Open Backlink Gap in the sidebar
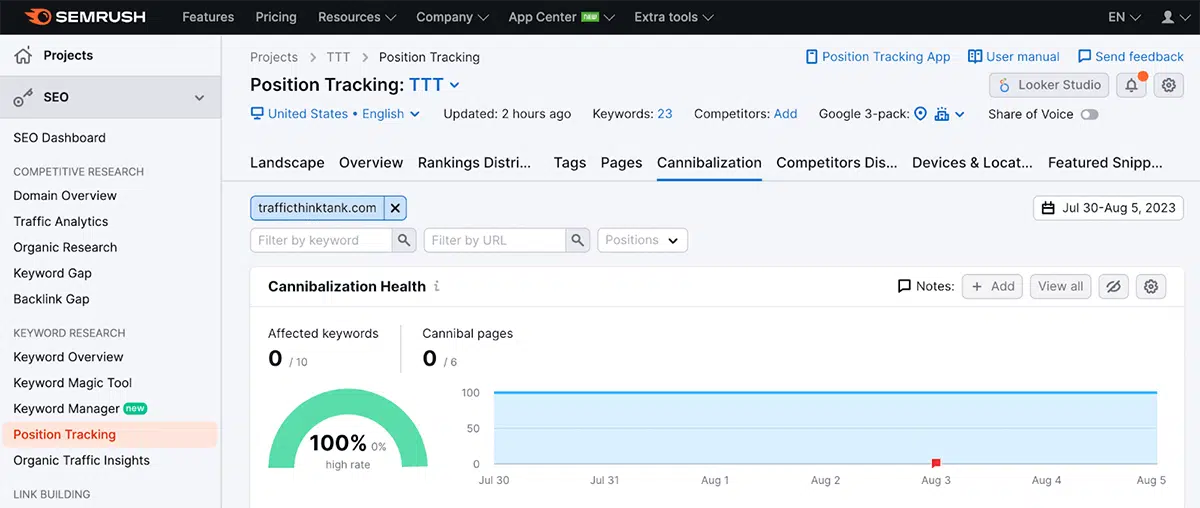This screenshot has width=1200, height=508. 51,299
